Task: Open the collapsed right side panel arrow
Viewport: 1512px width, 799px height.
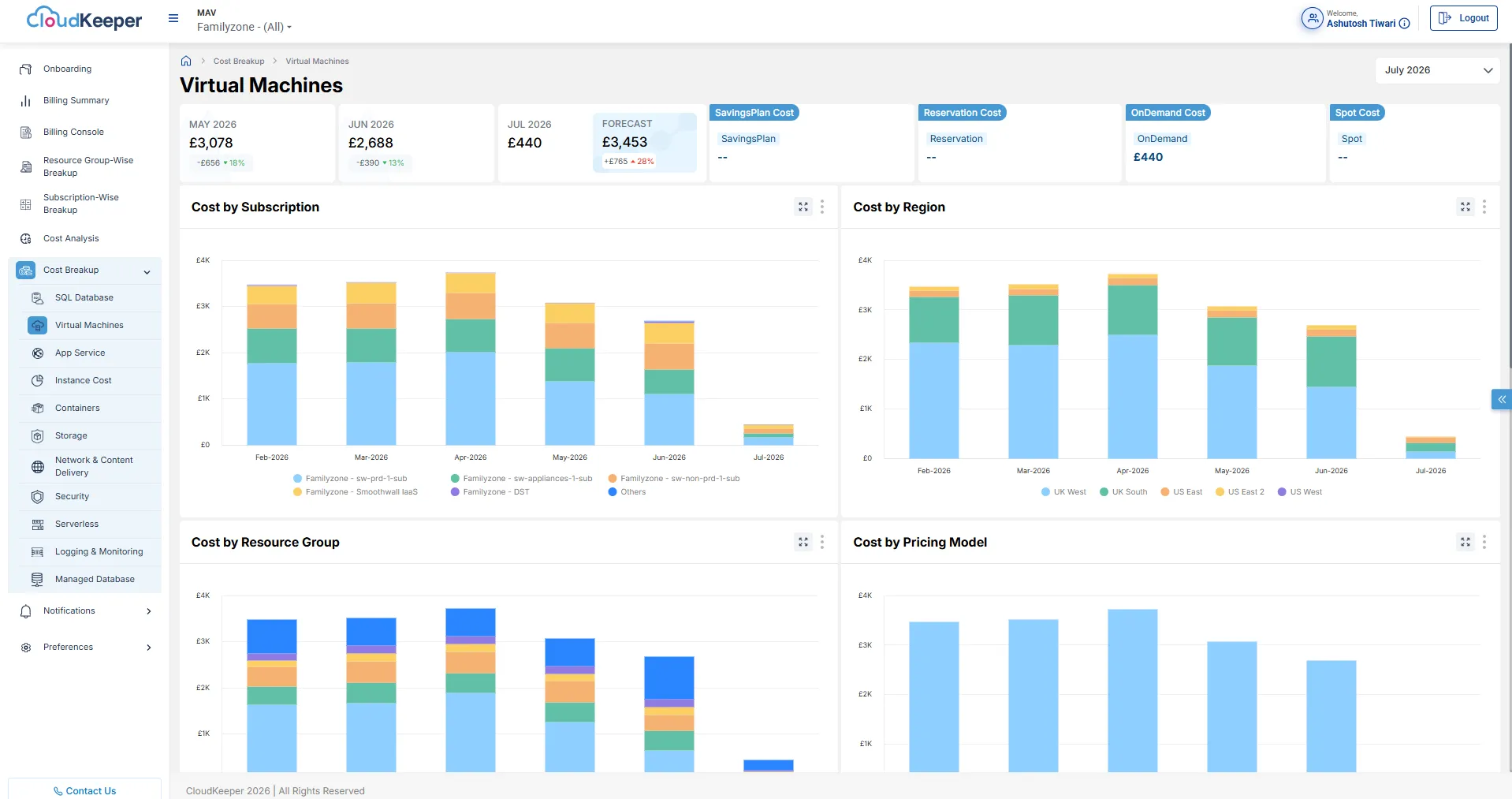Action: tap(1501, 400)
